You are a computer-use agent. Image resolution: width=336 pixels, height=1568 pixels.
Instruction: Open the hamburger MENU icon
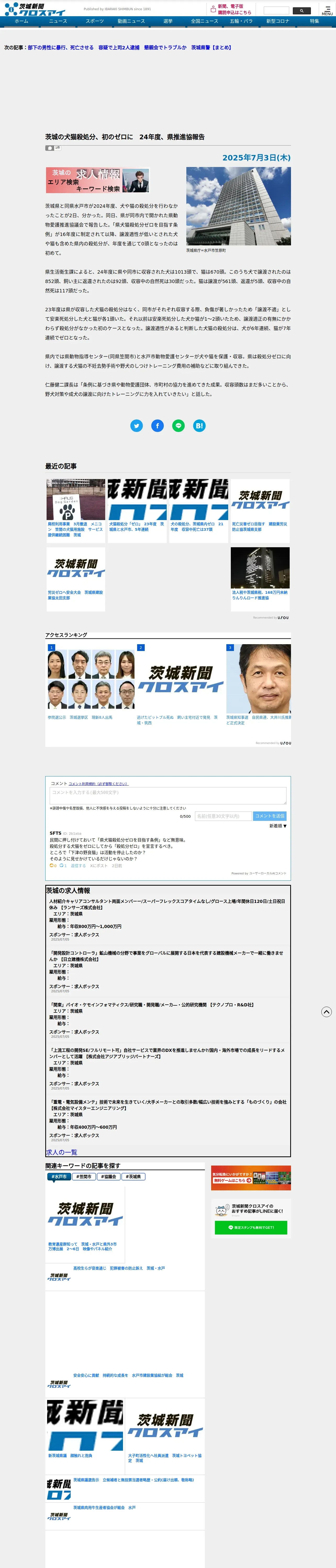pos(327,10)
